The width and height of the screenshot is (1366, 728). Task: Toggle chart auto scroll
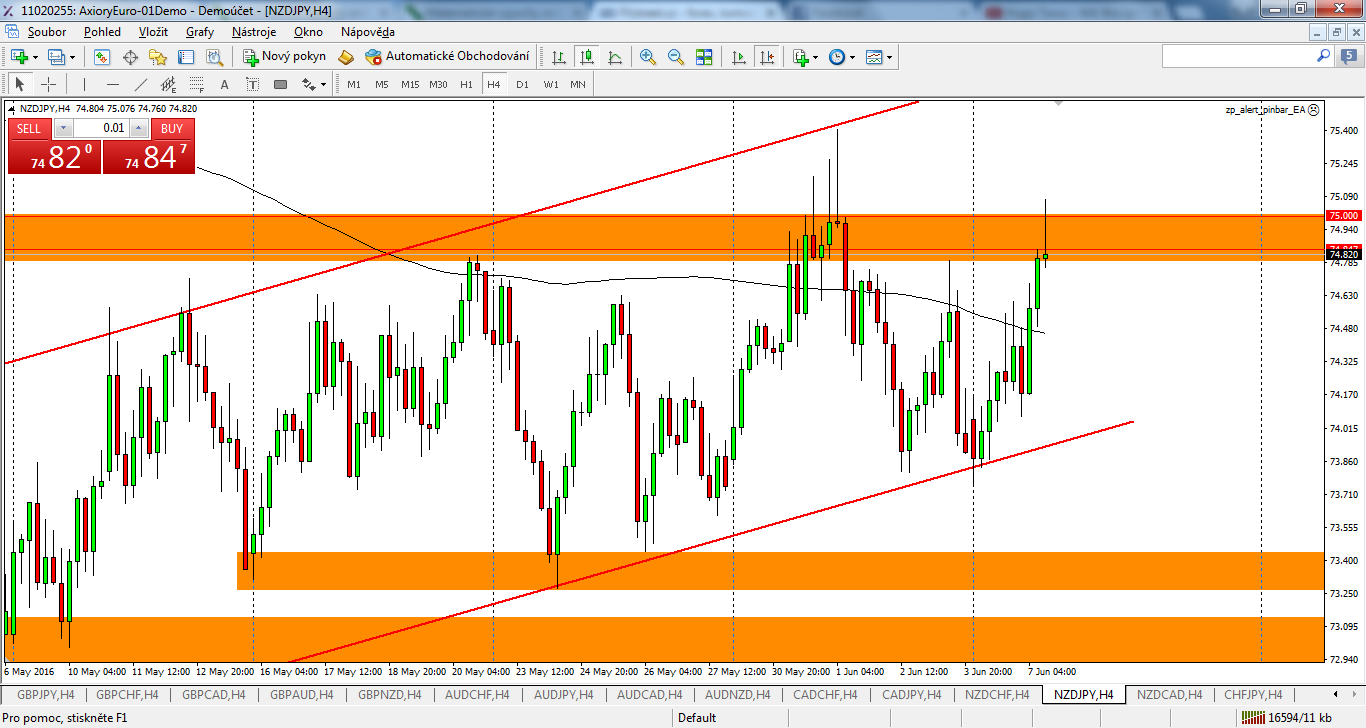(x=739, y=57)
